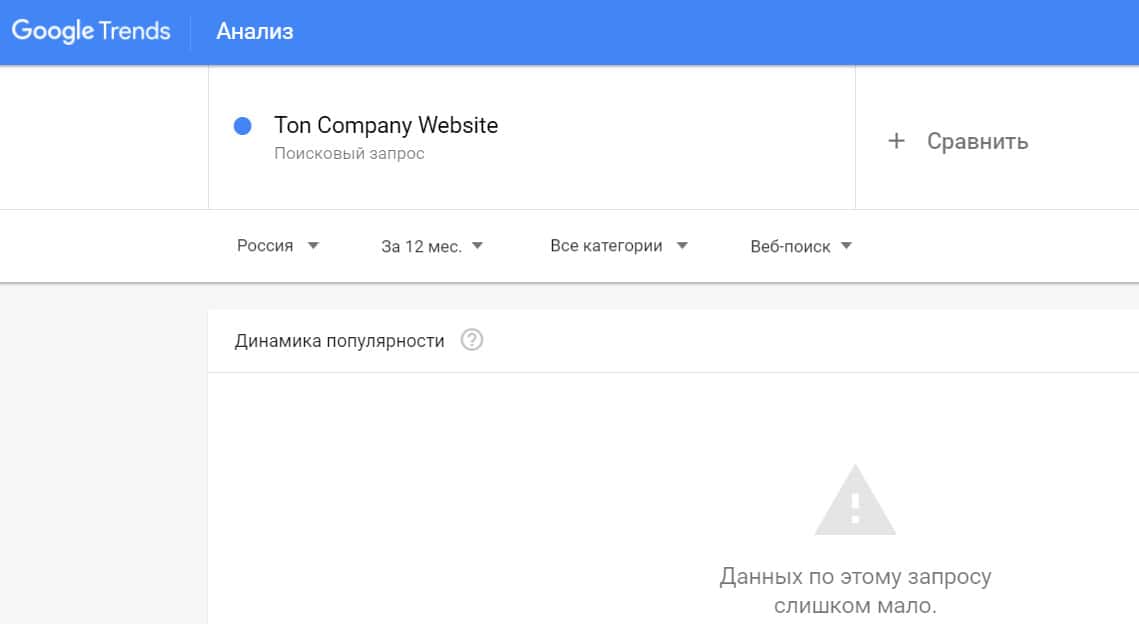The height and width of the screenshot is (624, 1139).
Task: Click the arrow next to Россия
Action: (313, 245)
